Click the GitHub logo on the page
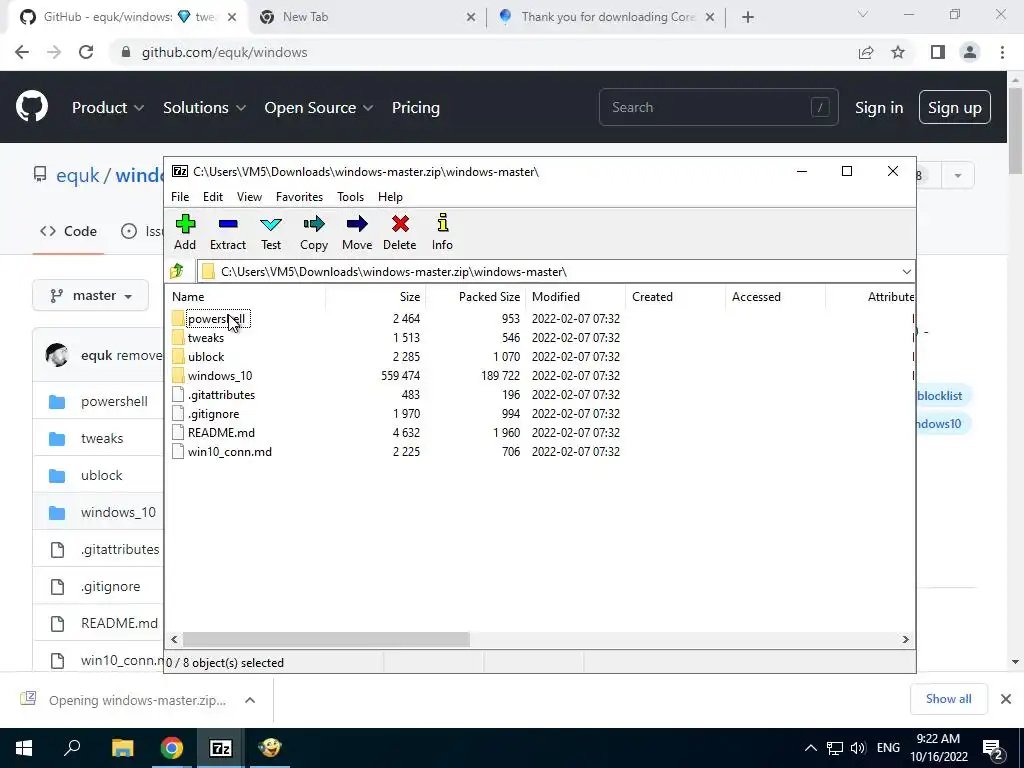This screenshot has height=768, width=1024. pos(31,107)
